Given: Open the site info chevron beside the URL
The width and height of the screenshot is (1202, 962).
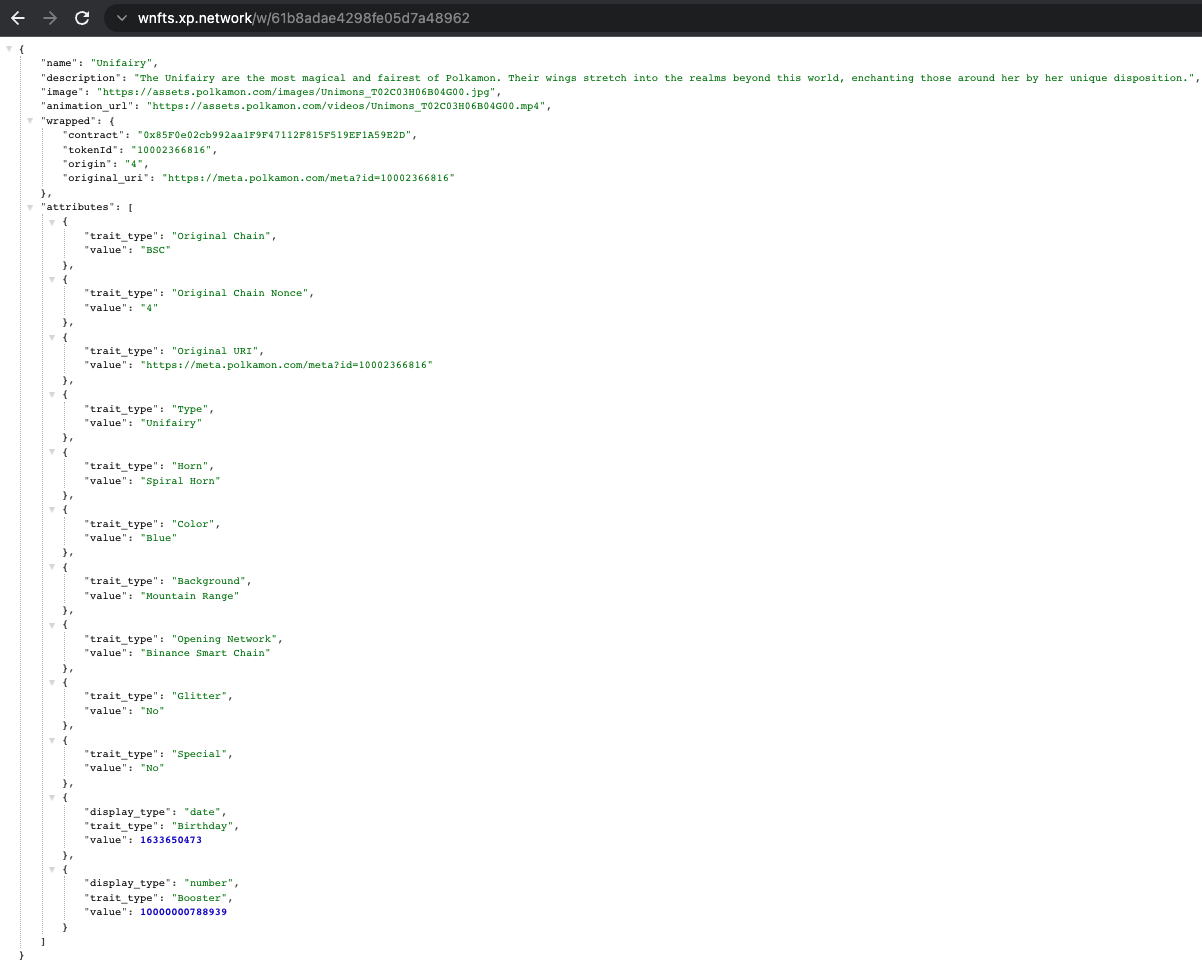Looking at the screenshot, I should point(121,18).
